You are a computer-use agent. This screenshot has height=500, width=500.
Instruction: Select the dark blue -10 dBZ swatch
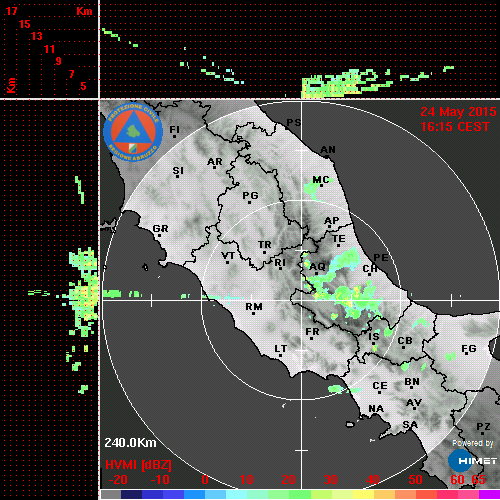(152, 494)
